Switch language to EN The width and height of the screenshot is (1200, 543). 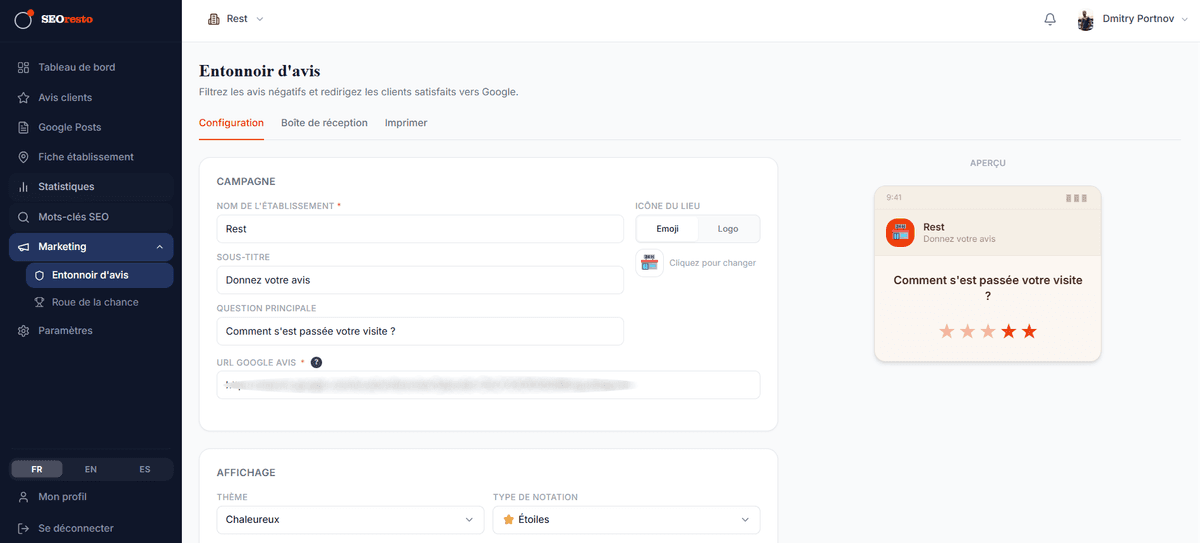(91, 469)
